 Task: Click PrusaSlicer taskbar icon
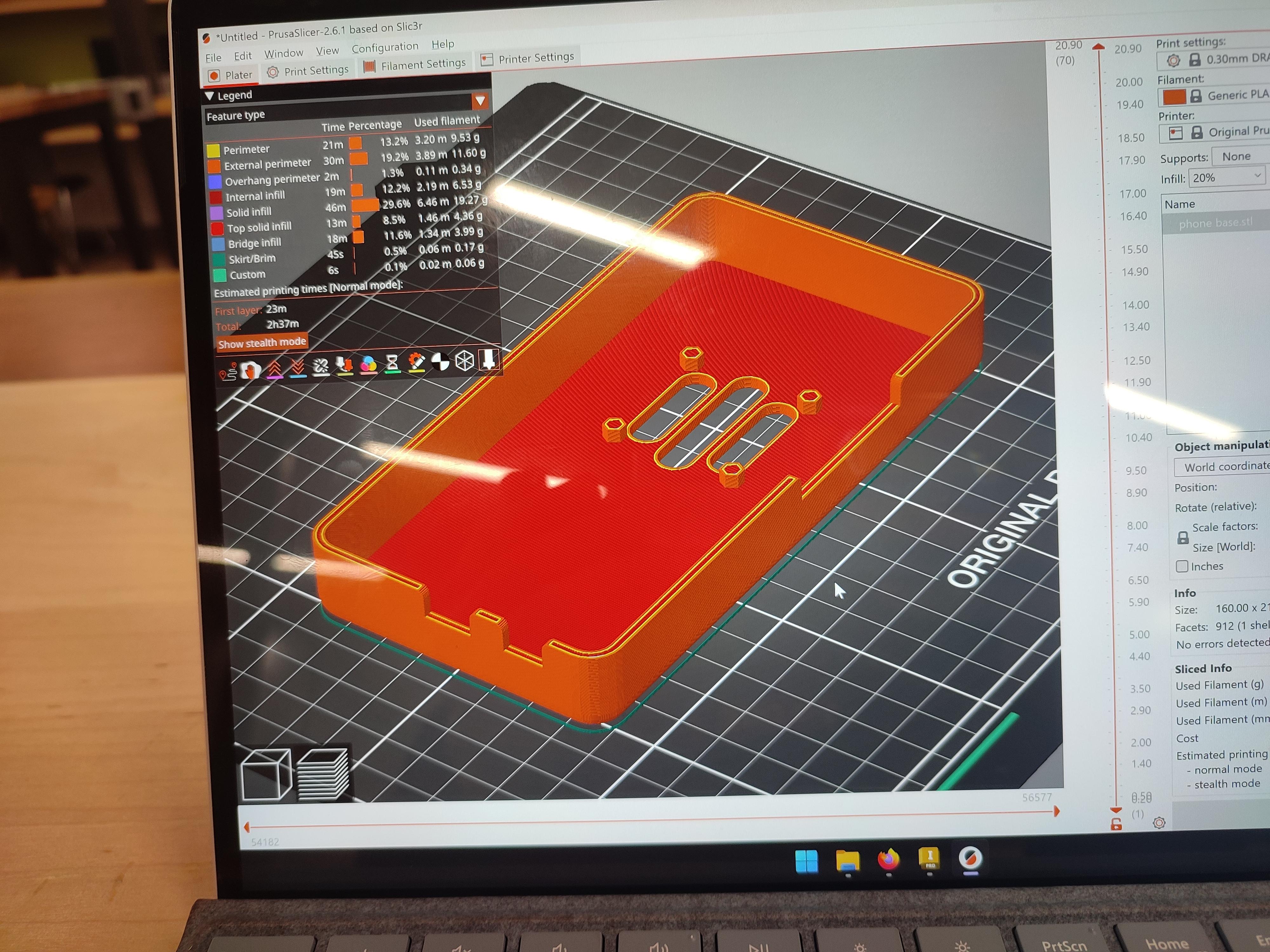[x=970, y=858]
